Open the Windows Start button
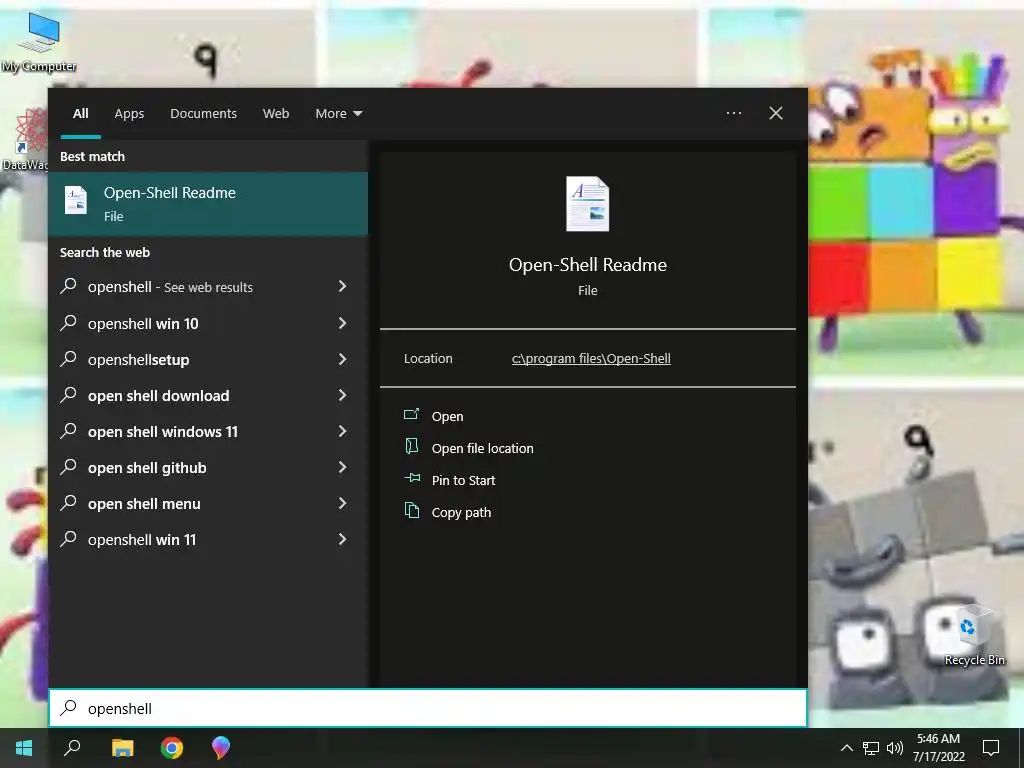This screenshot has width=1024, height=768. click(24, 748)
